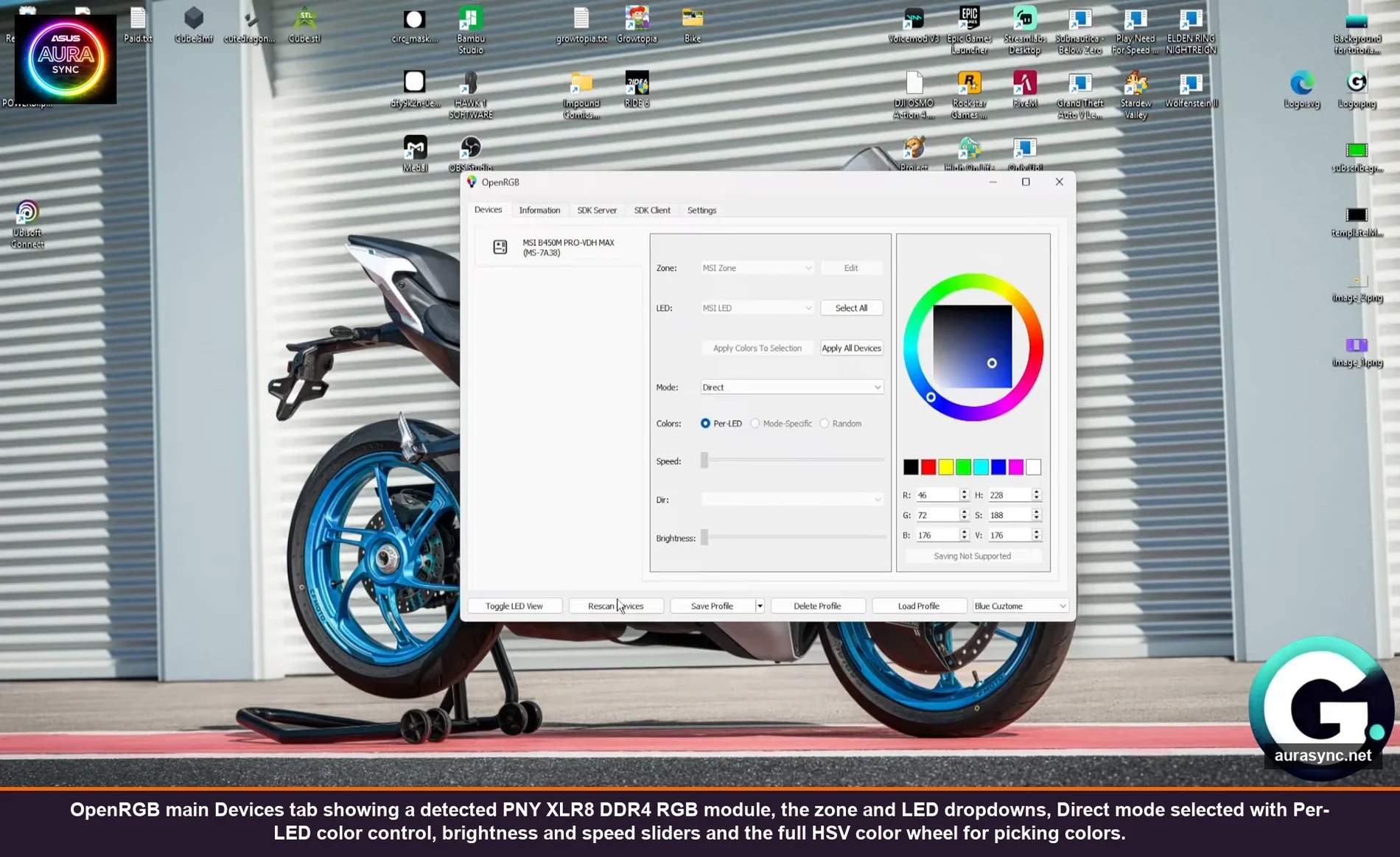Select the Per-LED colors radio button
Screen dimensions: 1400x857
705,424
